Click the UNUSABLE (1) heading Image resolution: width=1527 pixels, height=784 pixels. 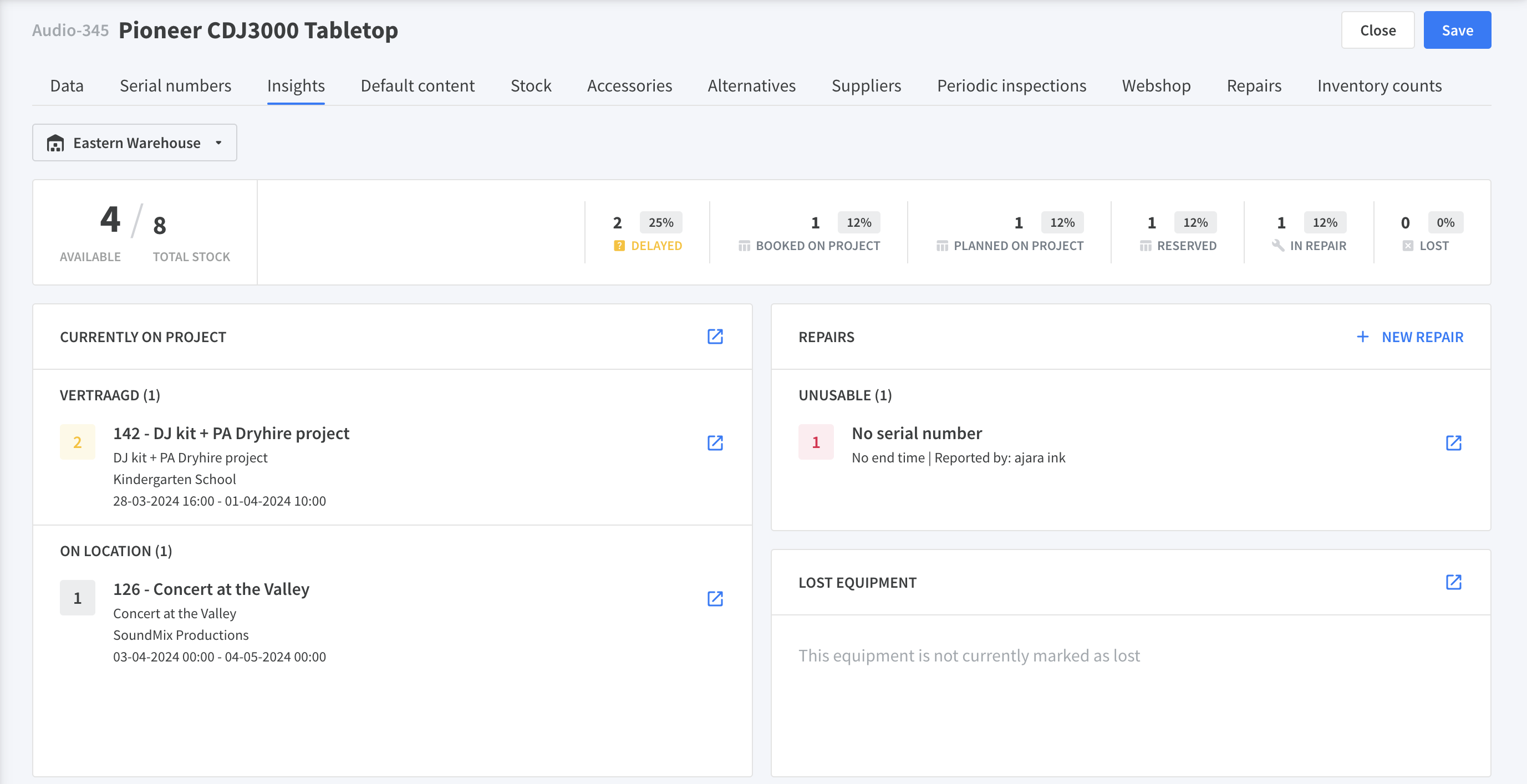point(844,395)
